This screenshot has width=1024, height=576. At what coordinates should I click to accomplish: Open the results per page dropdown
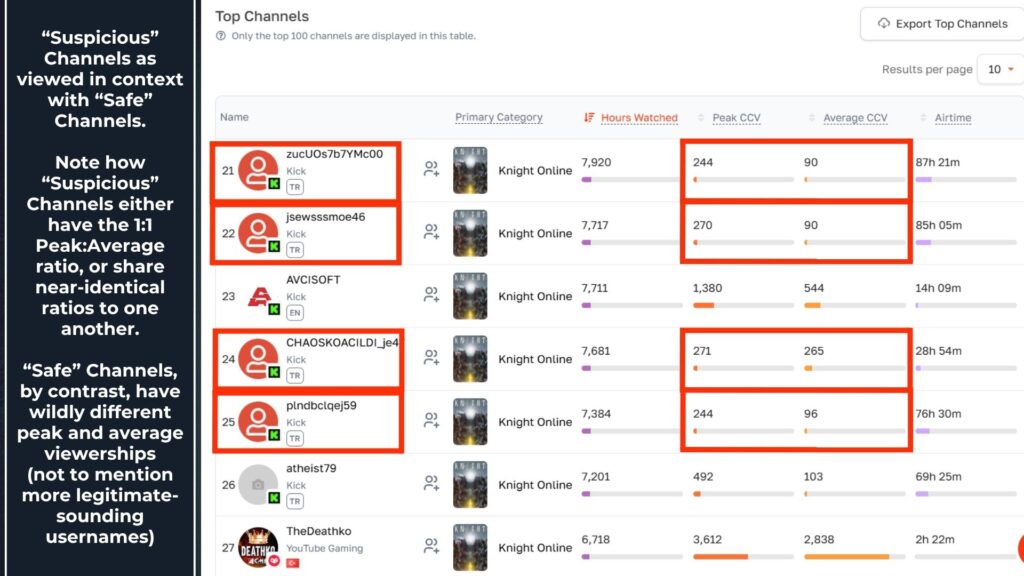pyautogui.click(x=1001, y=70)
